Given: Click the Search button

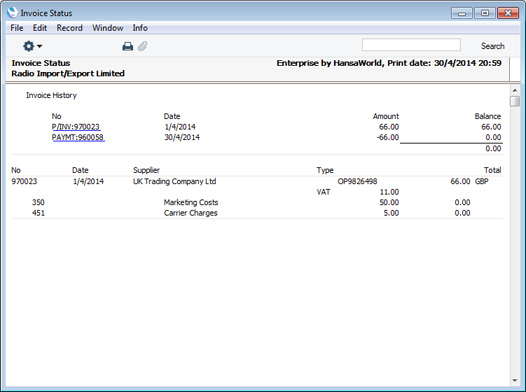Looking at the screenshot, I should (x=492, y=46).
